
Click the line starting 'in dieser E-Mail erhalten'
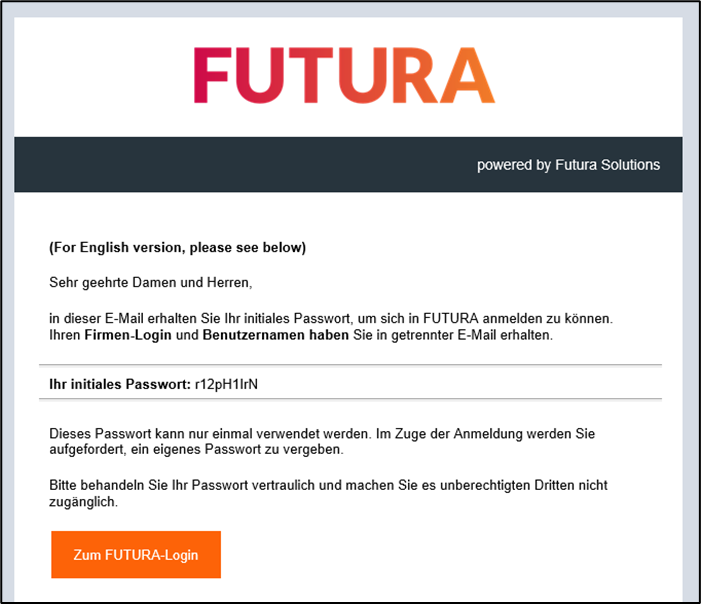[330, 318]
